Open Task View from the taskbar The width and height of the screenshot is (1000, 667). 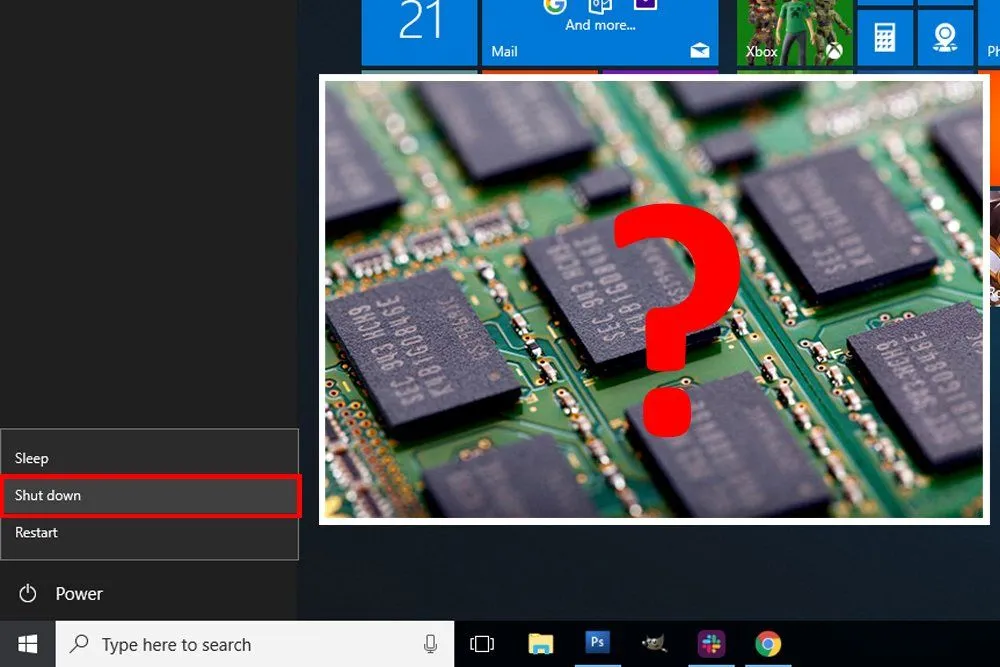click(x=484, y=643)
